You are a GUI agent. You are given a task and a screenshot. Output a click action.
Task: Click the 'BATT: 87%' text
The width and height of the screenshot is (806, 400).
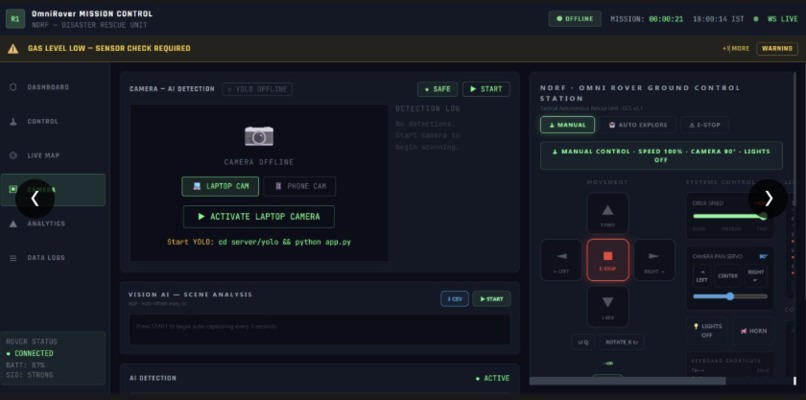click(25, 365)
